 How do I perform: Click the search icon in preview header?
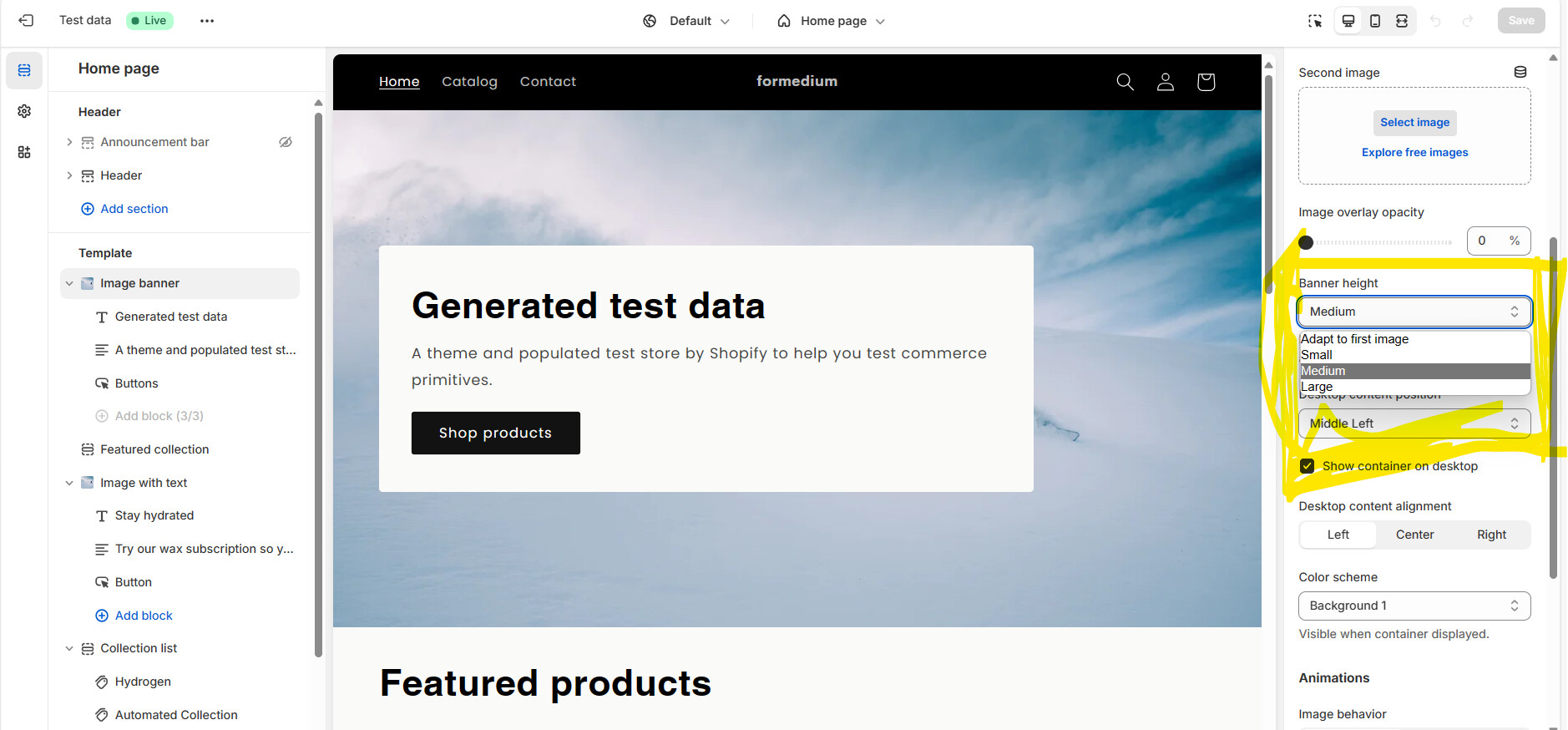click(x=1125, y=82)
